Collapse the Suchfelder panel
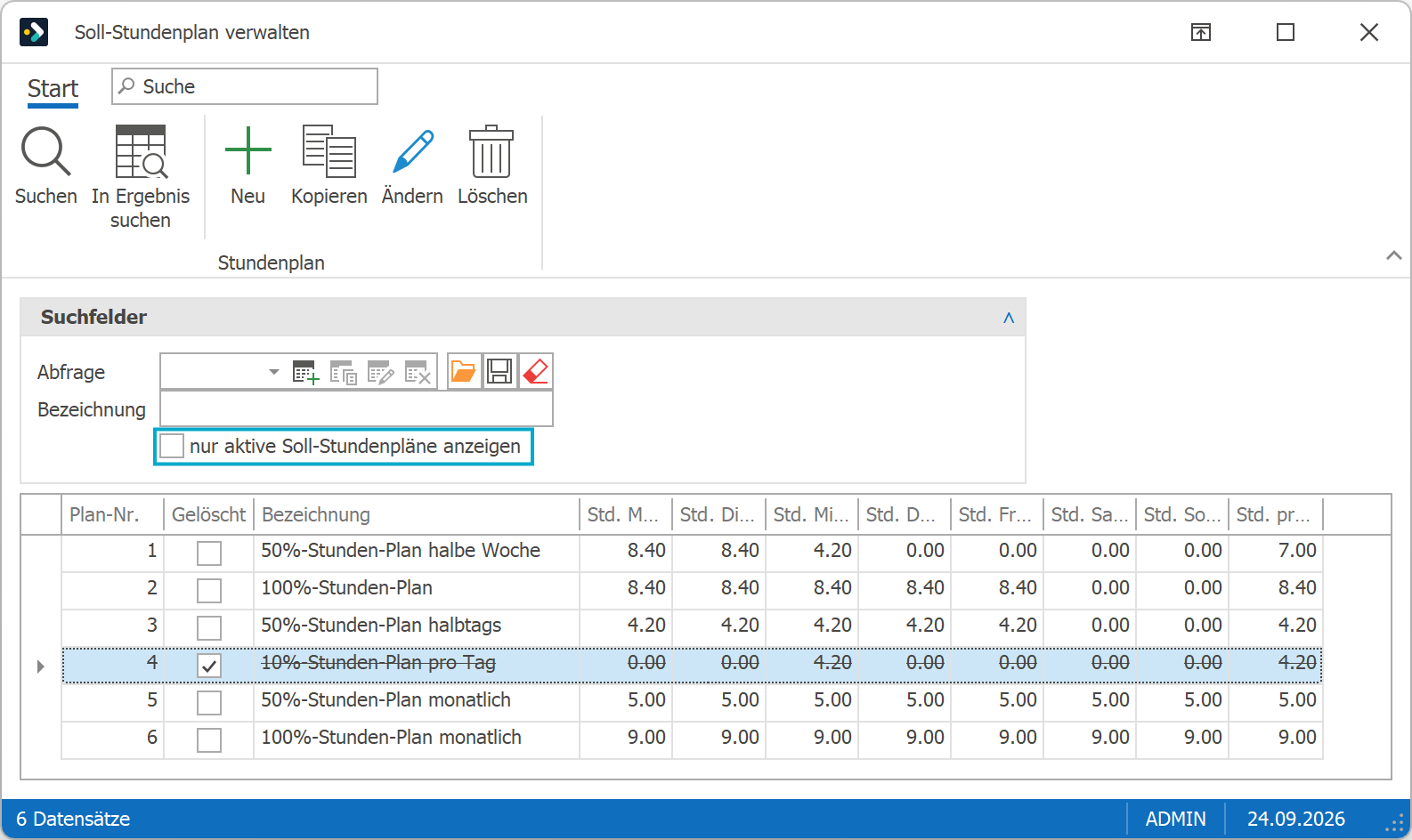Image resolution: width=1412 pixels, height=840 pixels. point(1009,318)
